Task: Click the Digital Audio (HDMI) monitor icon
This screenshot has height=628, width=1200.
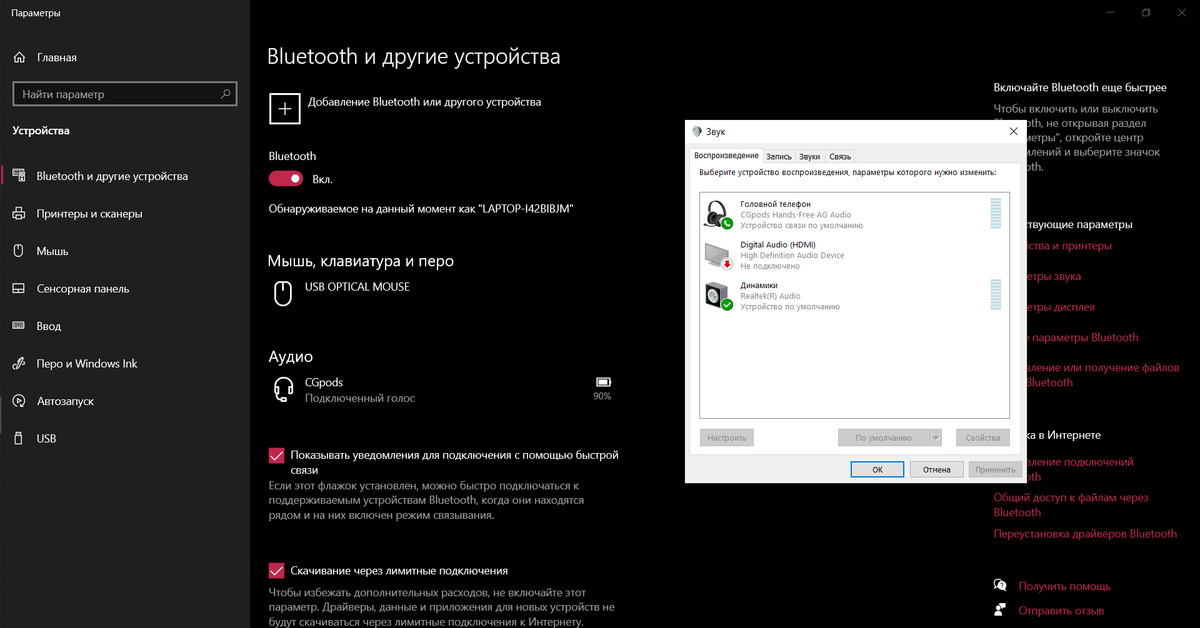Action: 718,255
